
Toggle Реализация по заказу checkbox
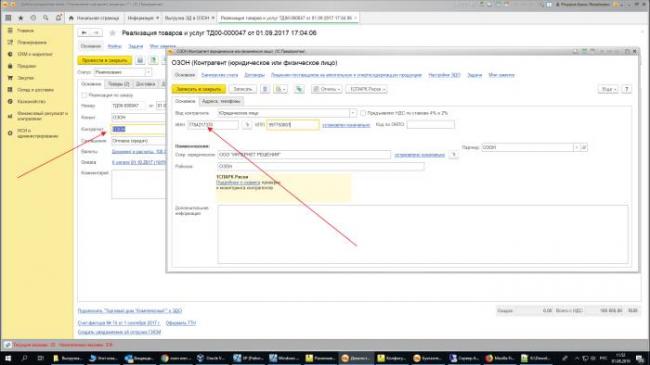tap(84, 95)
